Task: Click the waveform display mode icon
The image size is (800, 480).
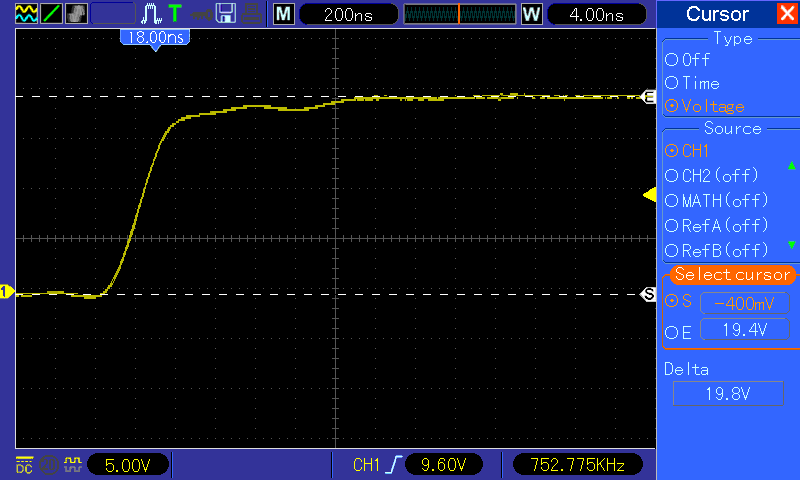Action: 26,13
